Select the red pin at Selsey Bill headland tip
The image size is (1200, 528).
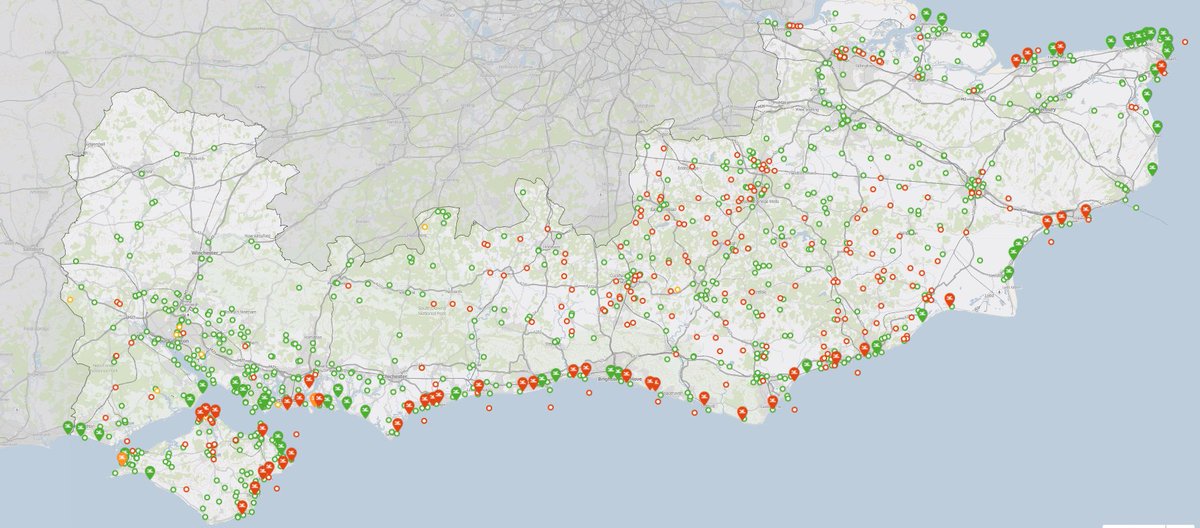(397, 425)
